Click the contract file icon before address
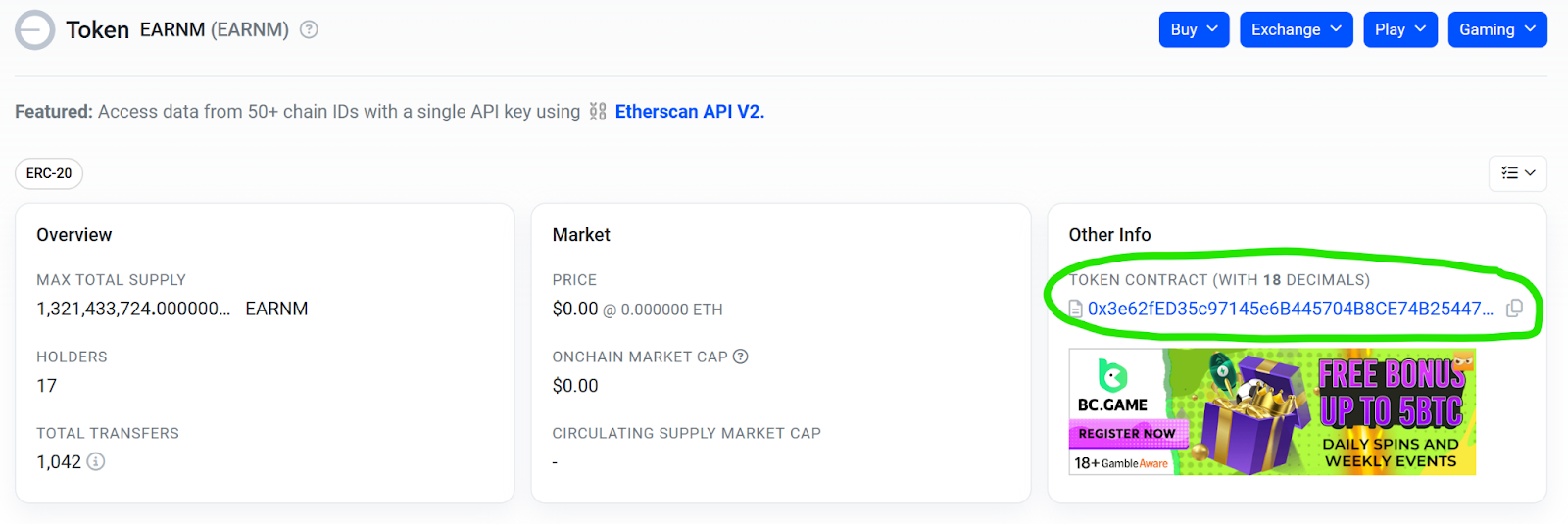1568x524 pixels. tap(1076, 310)
